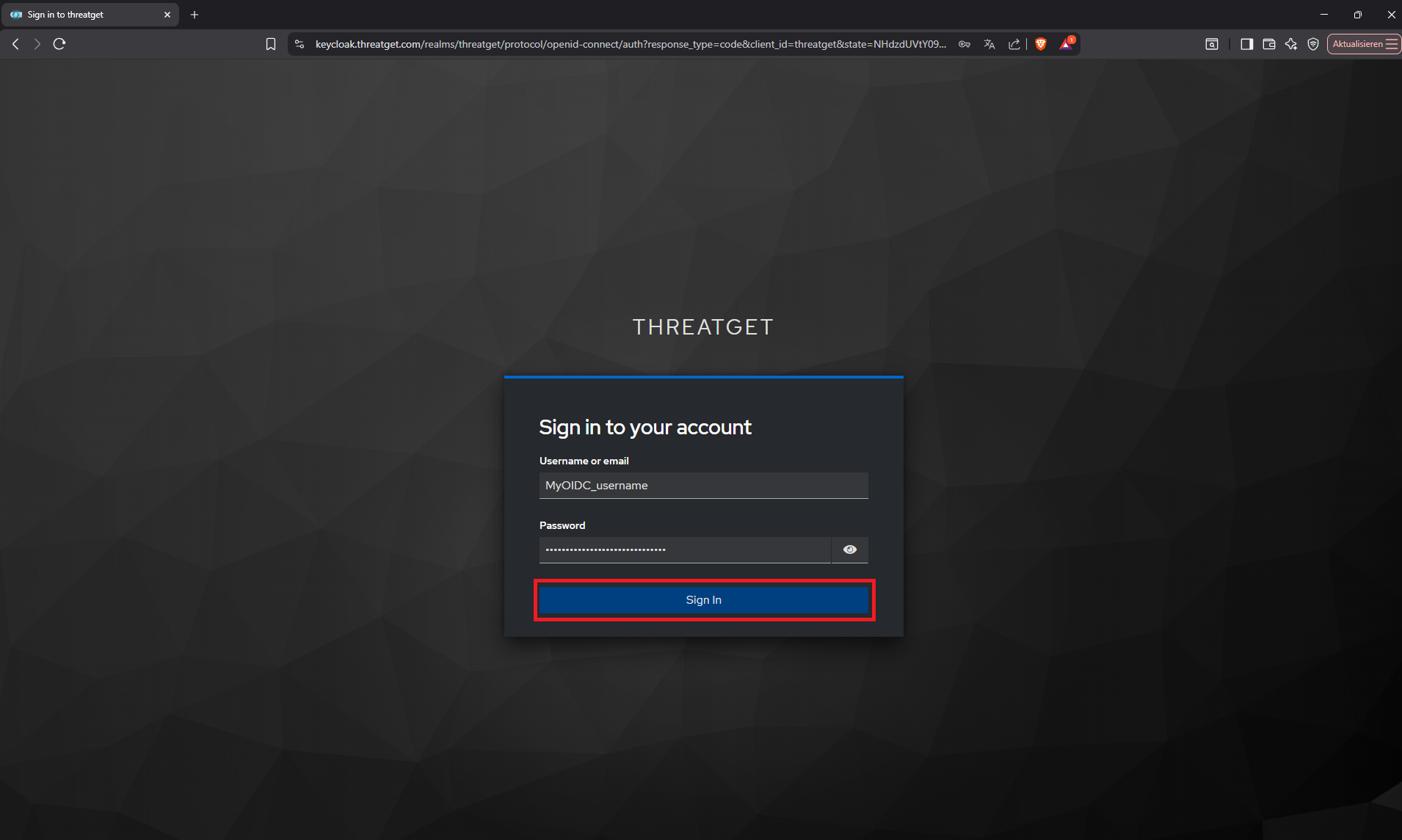The width and height of the screenshot is (1402, 840).
Task: Open the translate page icon
Action: pos(989,44)
